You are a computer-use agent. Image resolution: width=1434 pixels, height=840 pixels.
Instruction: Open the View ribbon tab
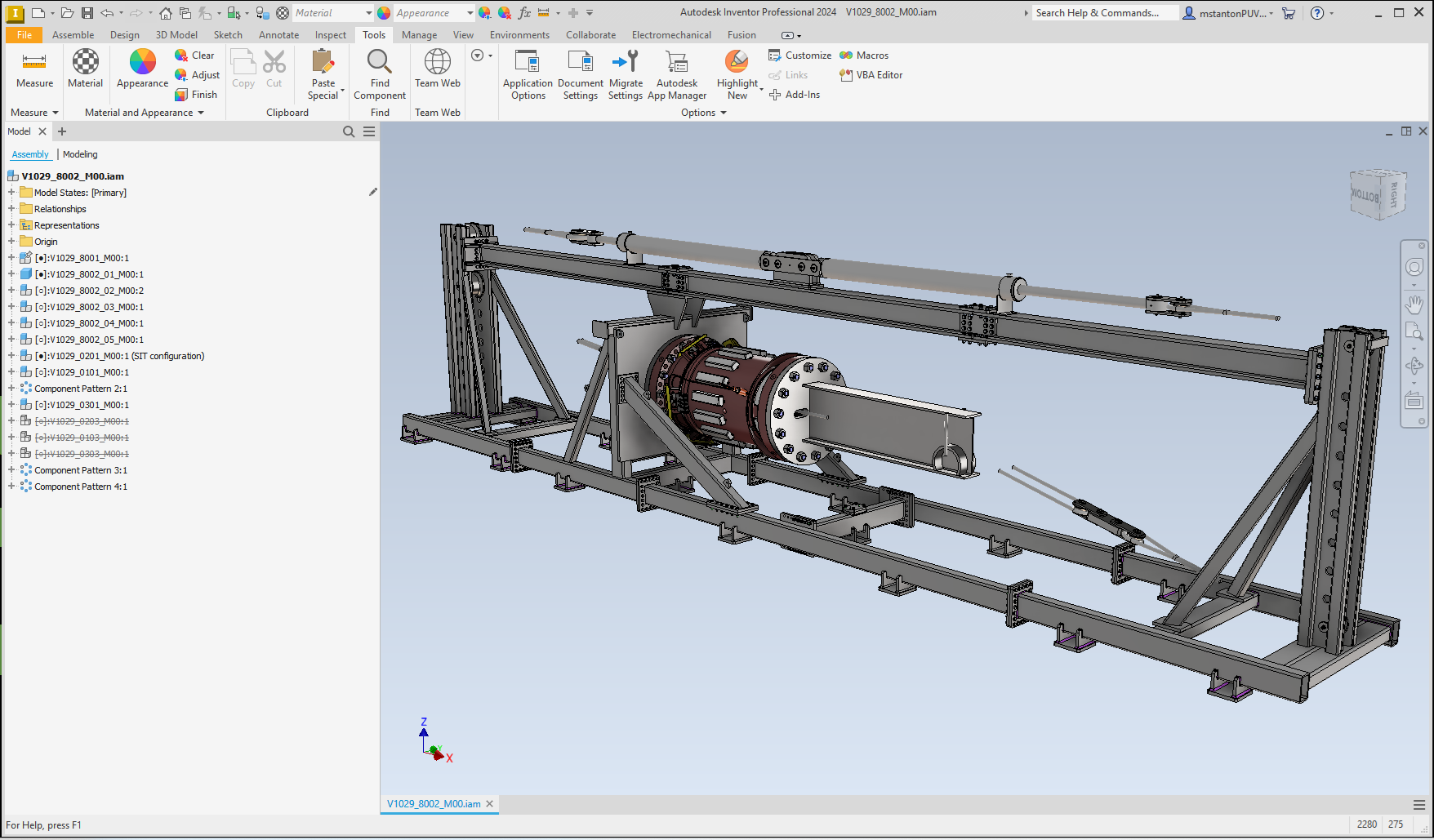[x=463, y=35]
